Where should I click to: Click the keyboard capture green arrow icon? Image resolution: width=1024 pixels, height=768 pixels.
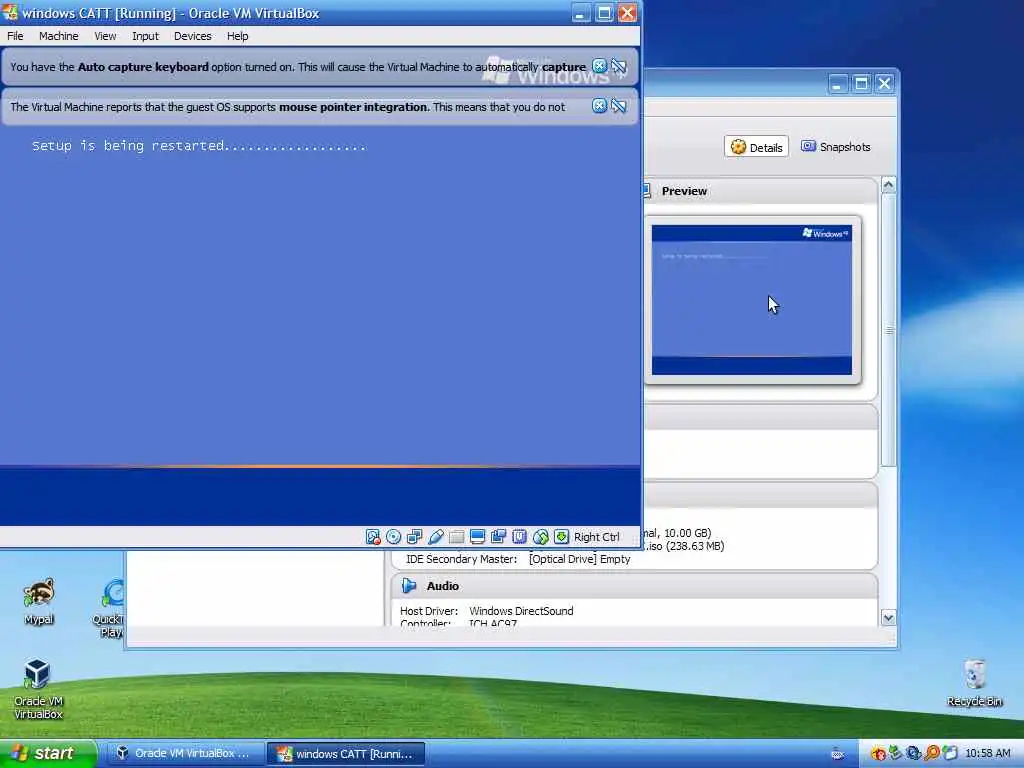click(x=561, y=537)
